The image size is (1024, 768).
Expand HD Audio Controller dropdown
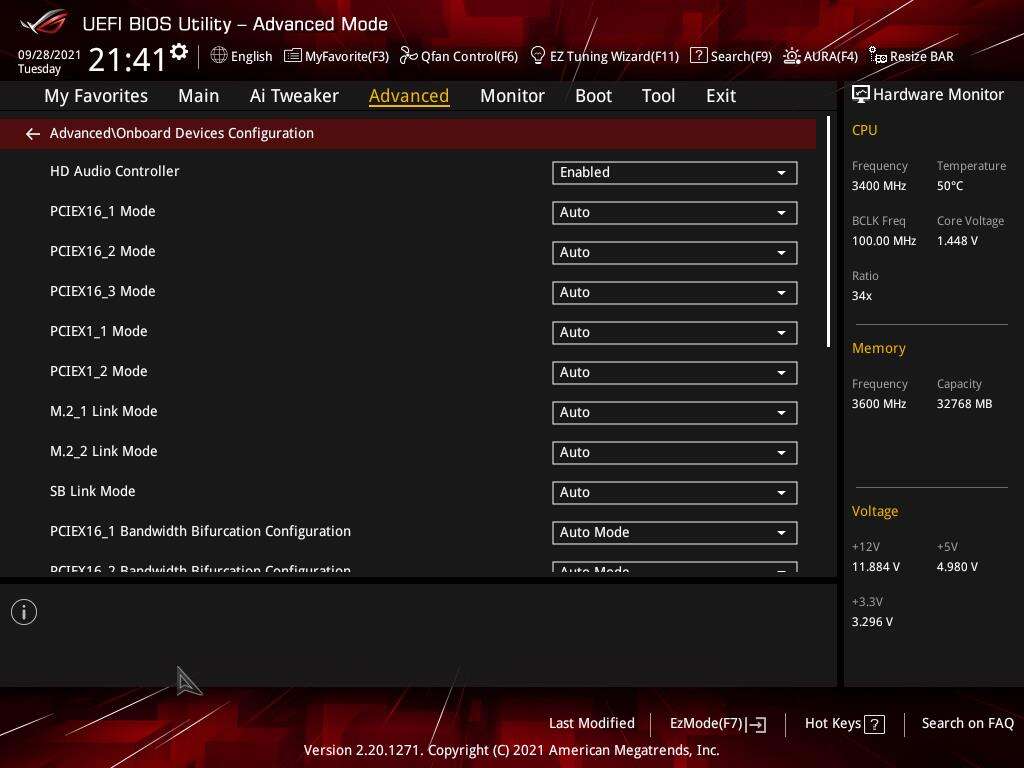click(674, 172)
